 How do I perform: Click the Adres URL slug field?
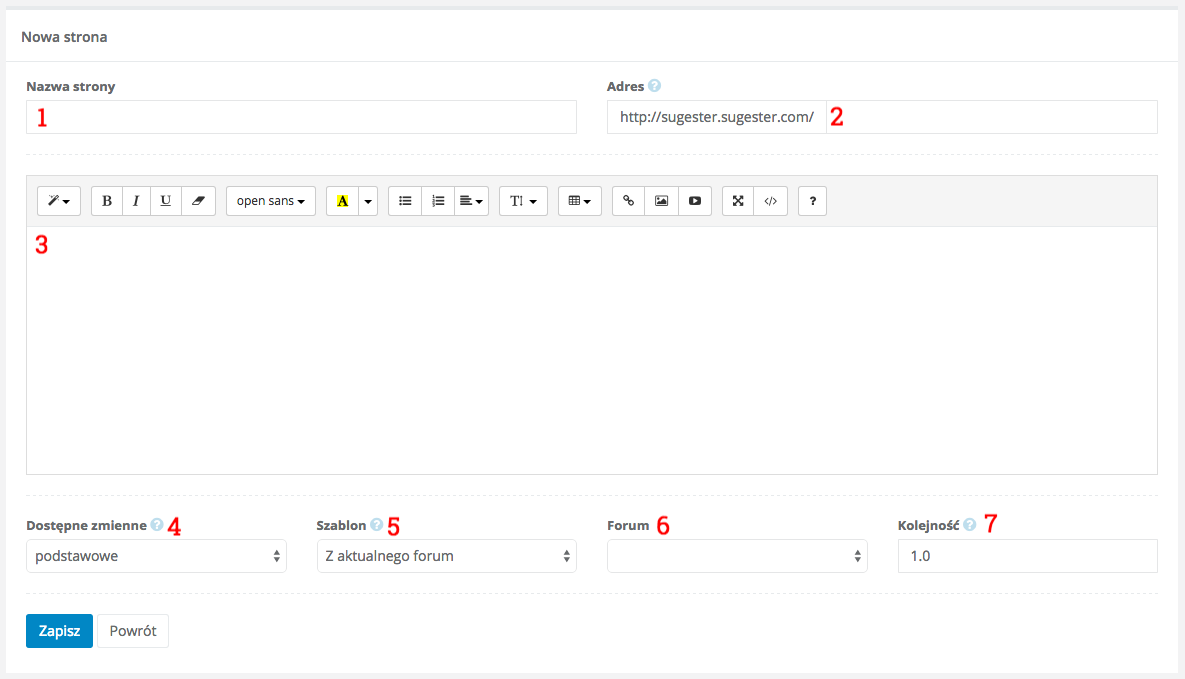(992, 117)
